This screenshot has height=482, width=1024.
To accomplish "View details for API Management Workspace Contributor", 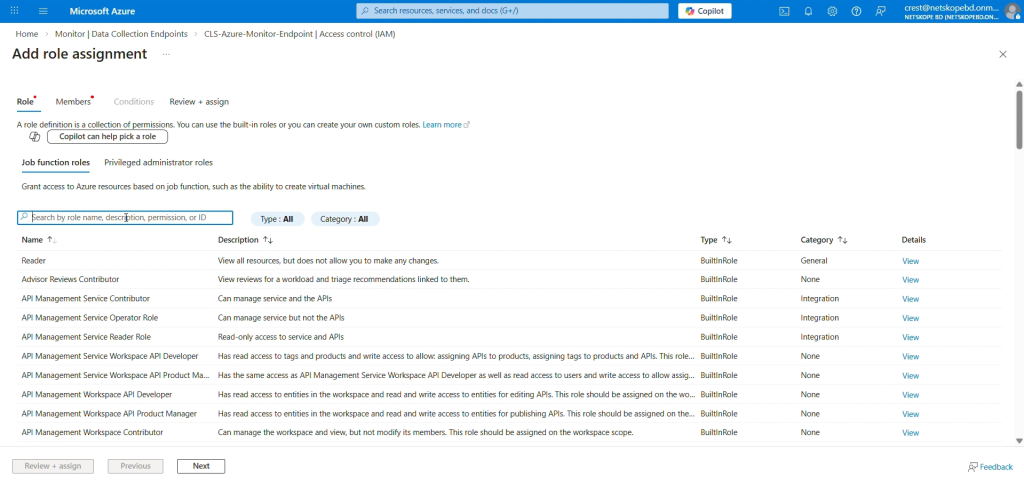I will (x=910, y=433).
